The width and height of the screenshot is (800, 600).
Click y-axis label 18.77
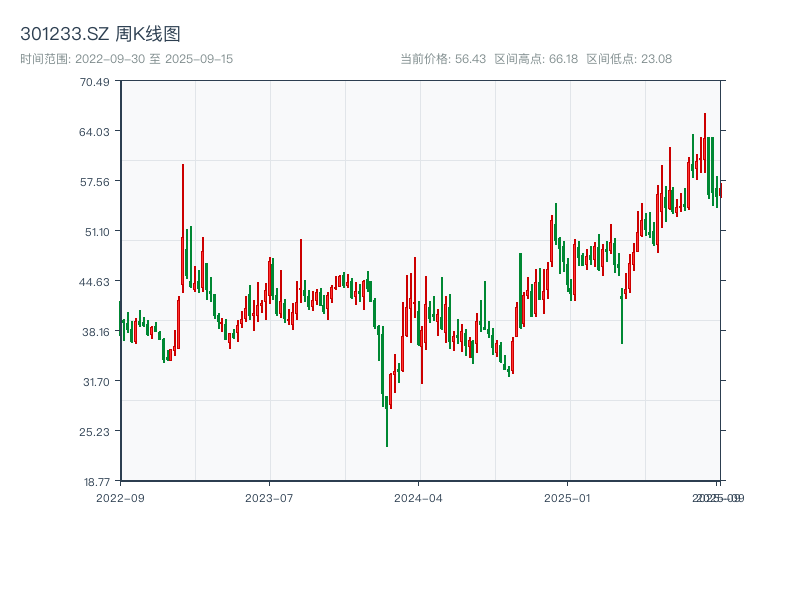pos(96,482)
